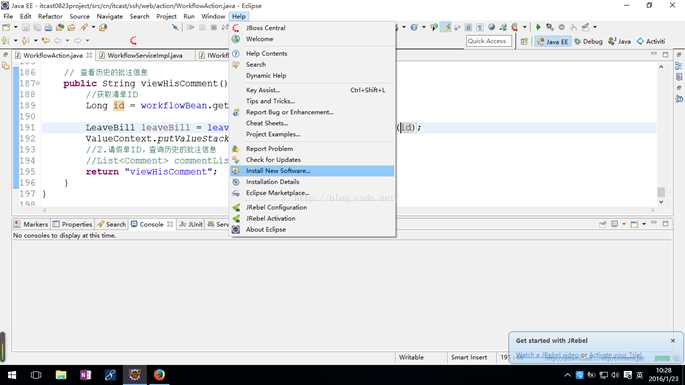Maximize the editor area
685x385 pixels.
tap(665, 55)
